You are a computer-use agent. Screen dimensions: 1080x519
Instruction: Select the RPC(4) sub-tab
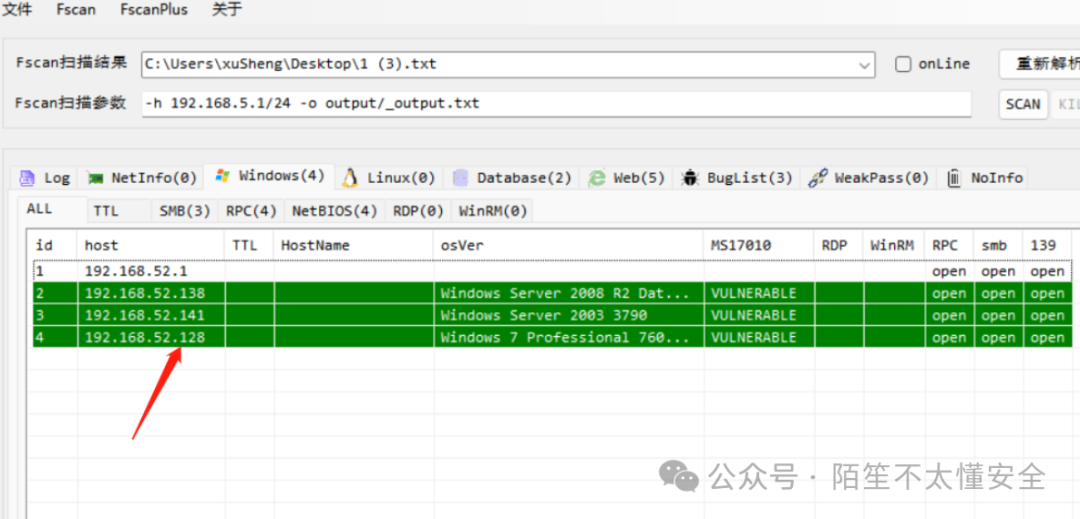click(x=251, y=211)
